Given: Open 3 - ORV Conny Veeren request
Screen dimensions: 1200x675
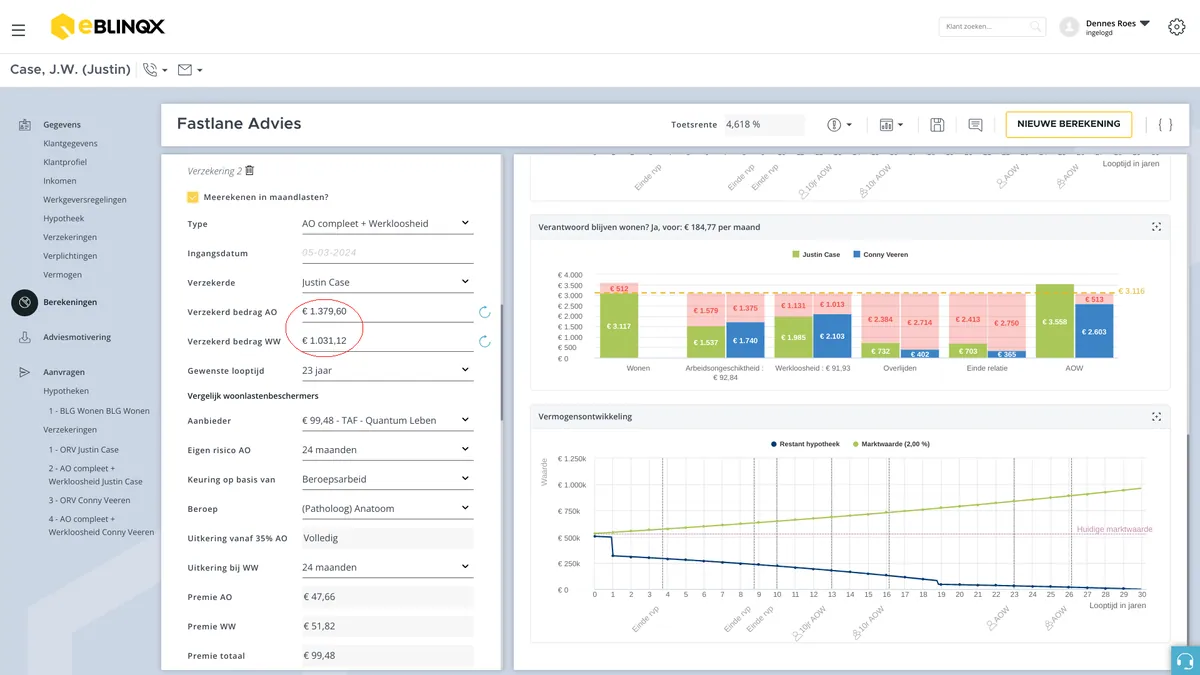Looking at the screenshot, I should 90,500.
